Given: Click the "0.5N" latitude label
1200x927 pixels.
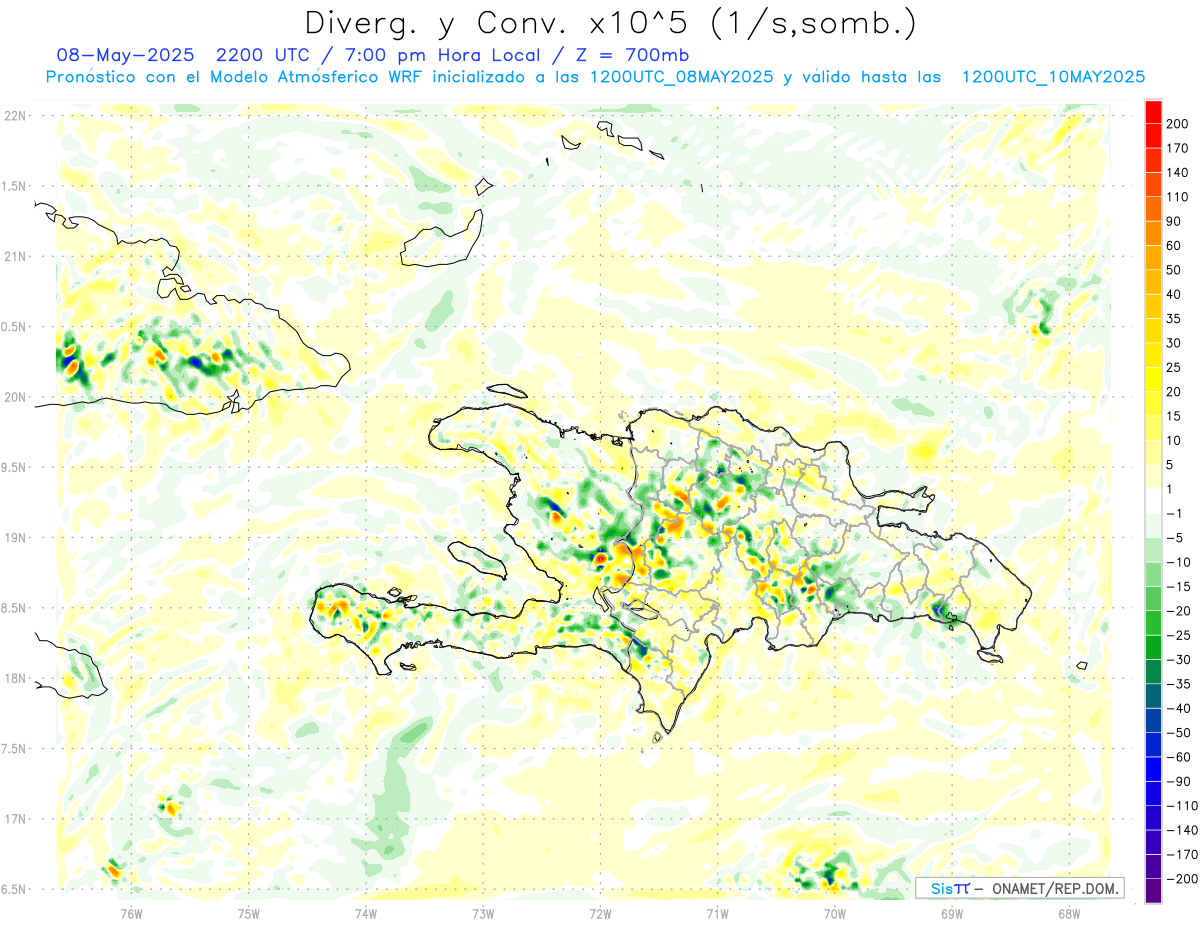Looking at the screenshot, I should tap(14, 327).
